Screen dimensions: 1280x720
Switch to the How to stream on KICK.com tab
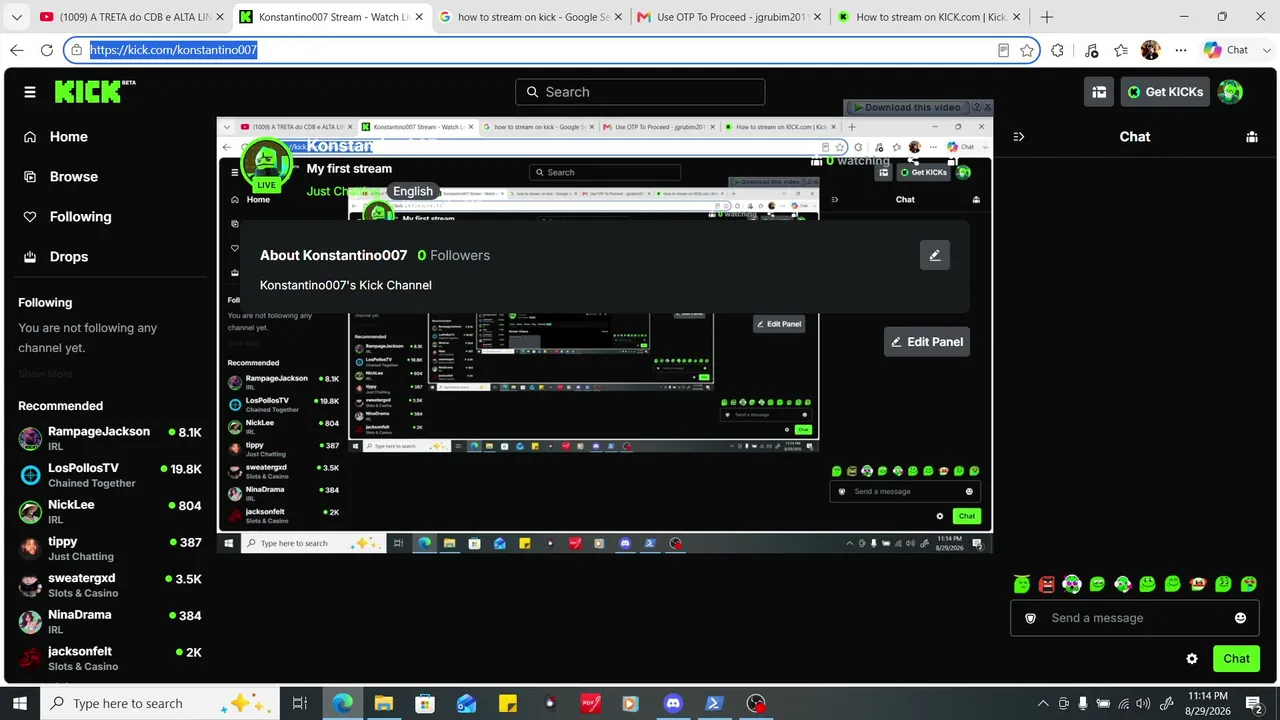click(928, 17)
